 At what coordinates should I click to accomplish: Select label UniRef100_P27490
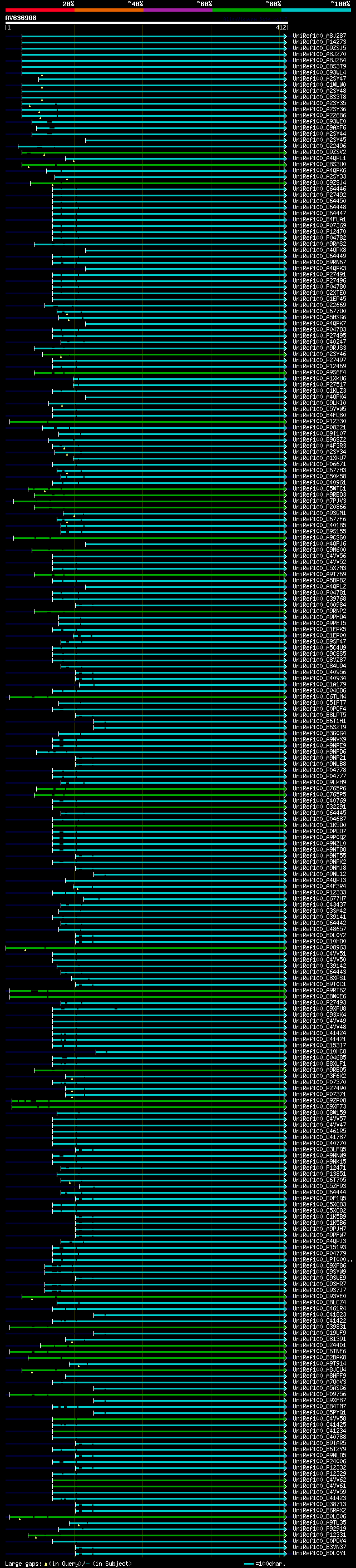[x=319, y=1089]
